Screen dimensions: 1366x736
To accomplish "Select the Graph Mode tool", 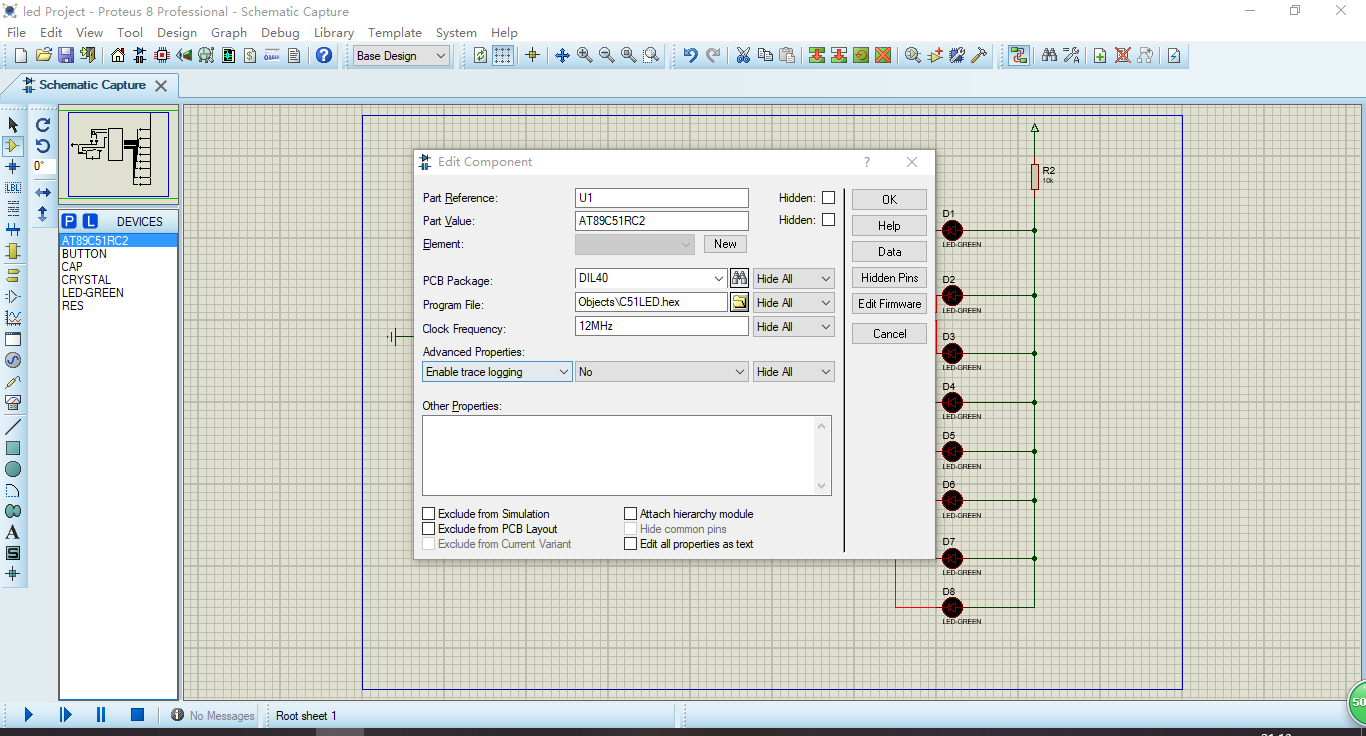I will (13, 318).
